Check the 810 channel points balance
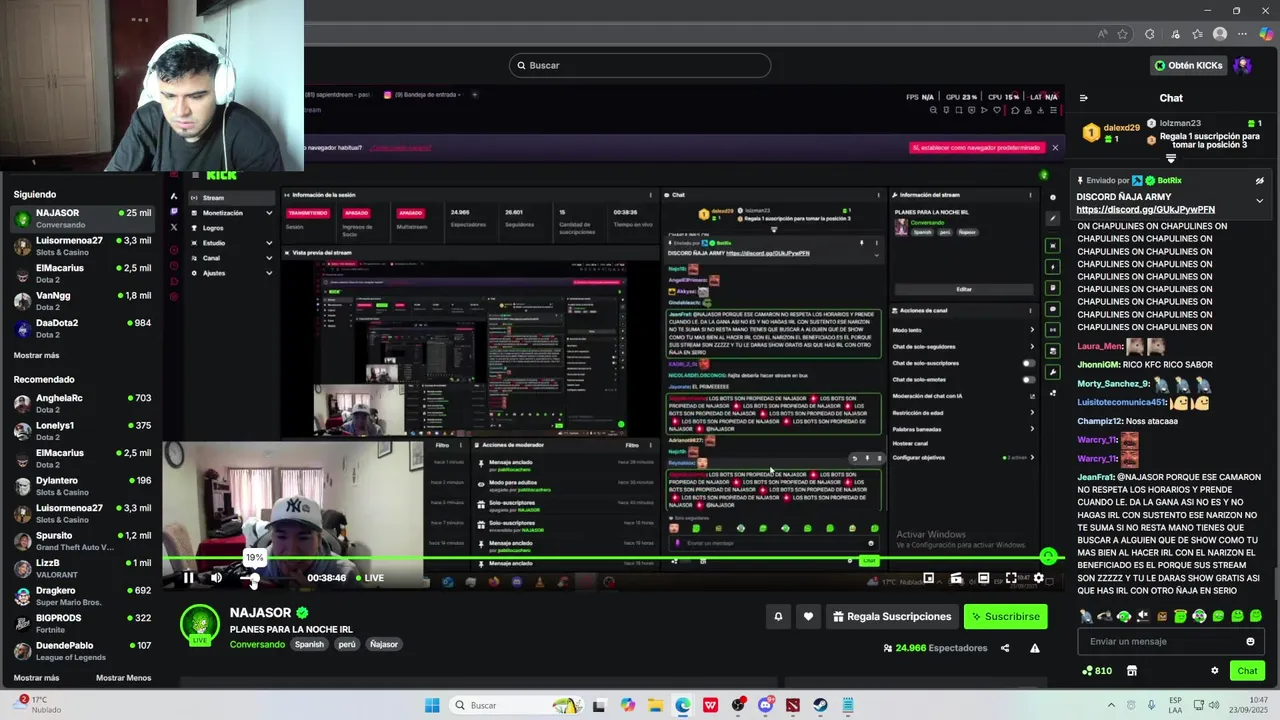The width and height of the screenshot is (1280, 720). tap(1097, 671)
